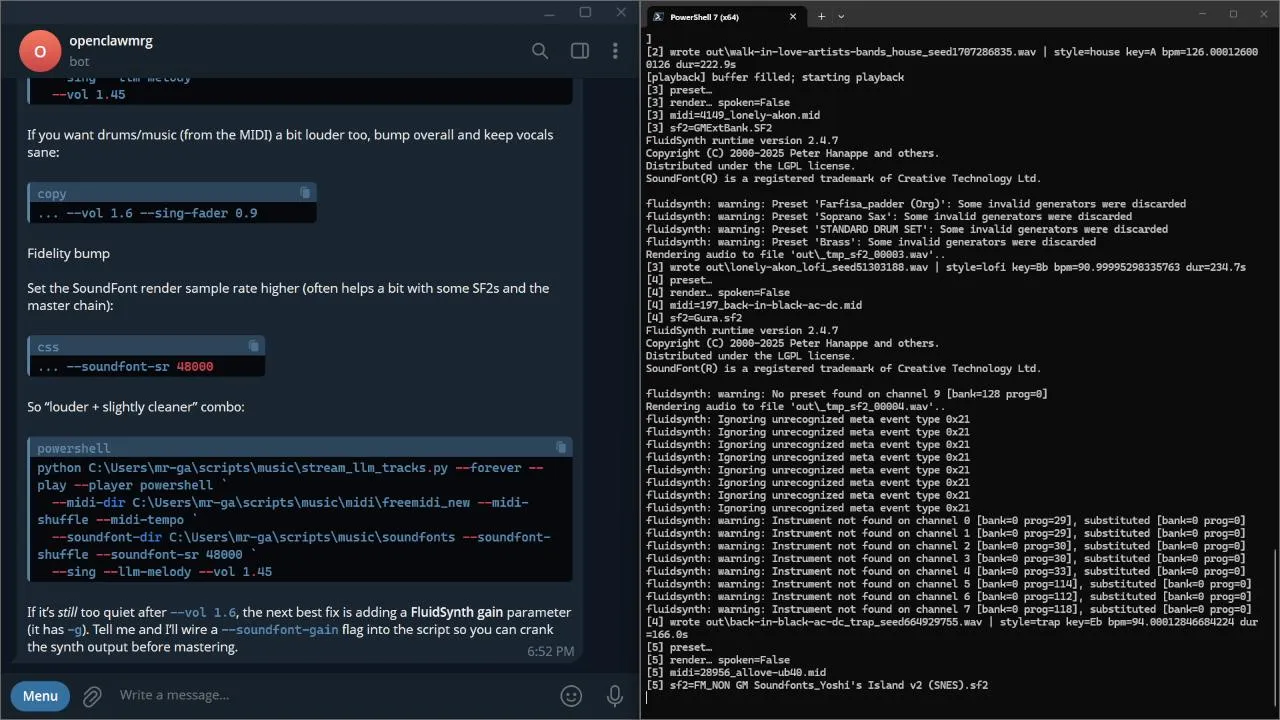Record a voice message with microphone
Viewport: 1280px width, 720px height.
(x=615, y=695)
